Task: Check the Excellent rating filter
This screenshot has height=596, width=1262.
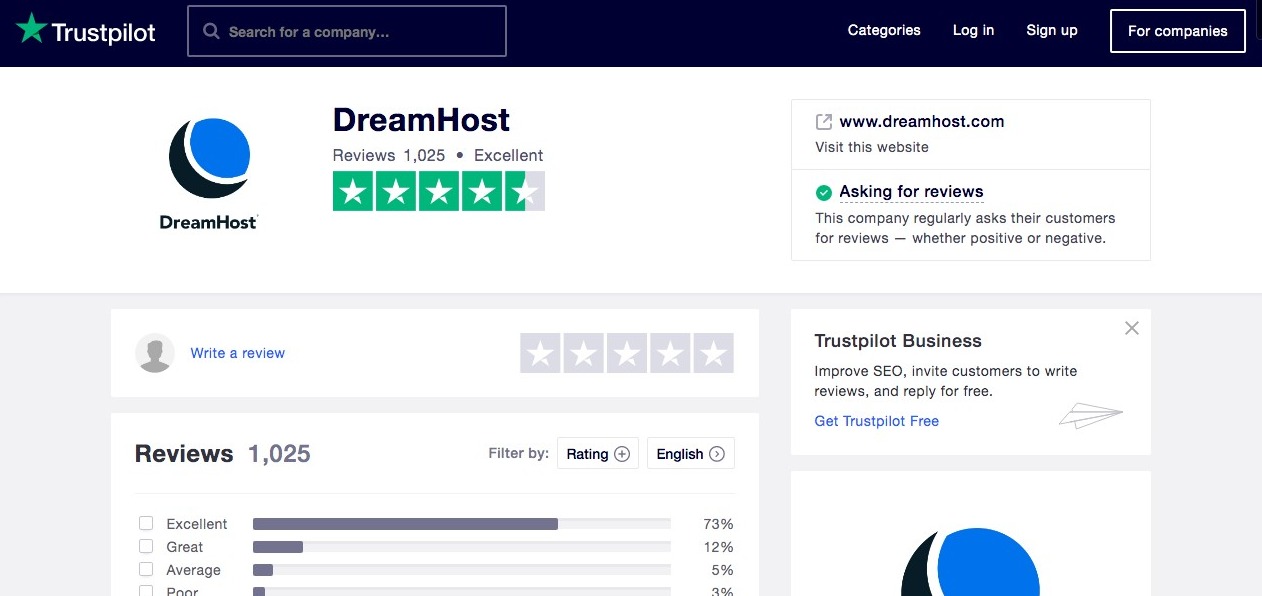Action: click(146, 523)
